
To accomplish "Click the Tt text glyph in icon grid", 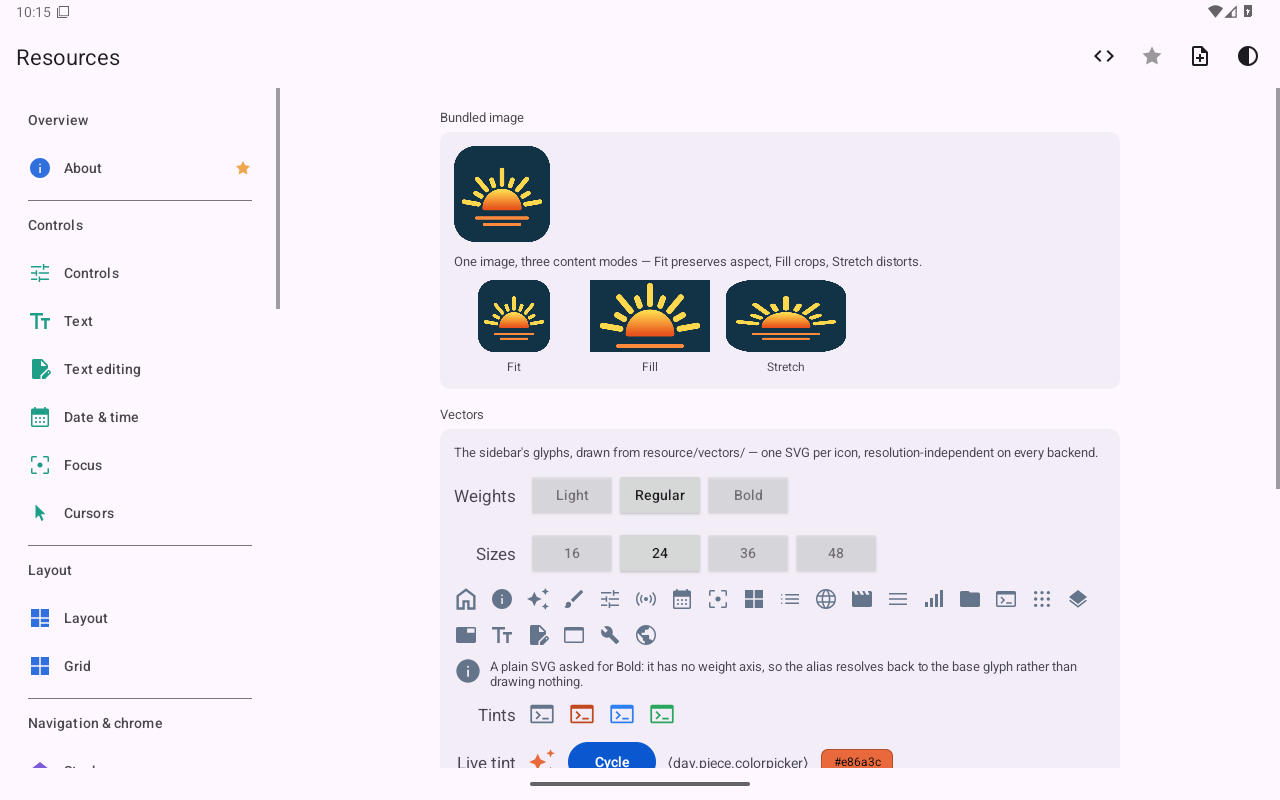I will point(502,635).
